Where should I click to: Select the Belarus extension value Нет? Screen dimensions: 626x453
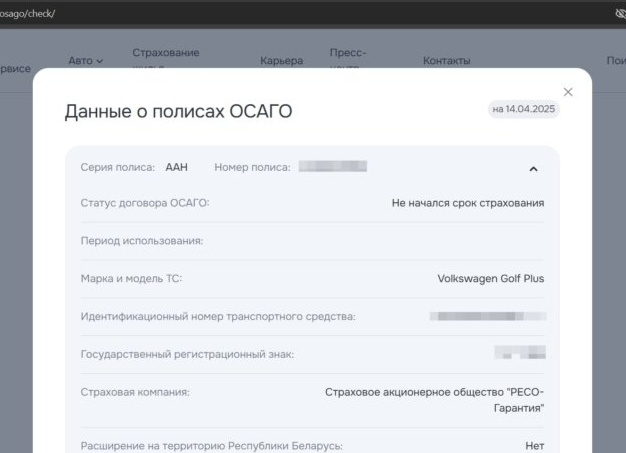[x=535, y=446]
